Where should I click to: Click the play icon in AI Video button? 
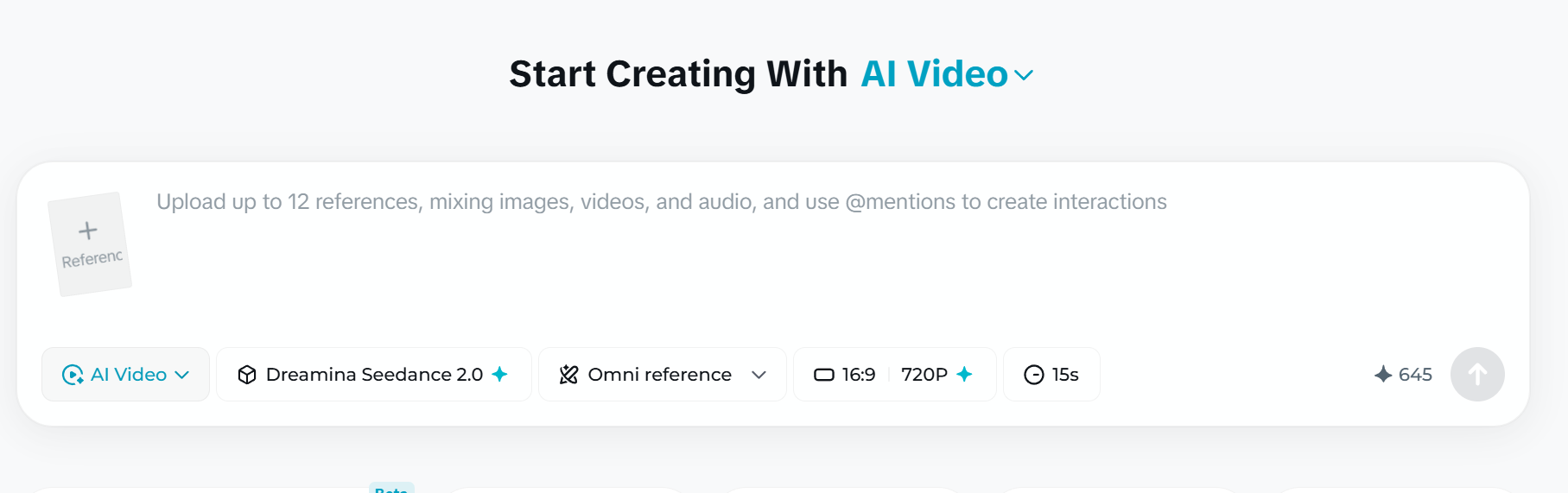tap(73, 375)
